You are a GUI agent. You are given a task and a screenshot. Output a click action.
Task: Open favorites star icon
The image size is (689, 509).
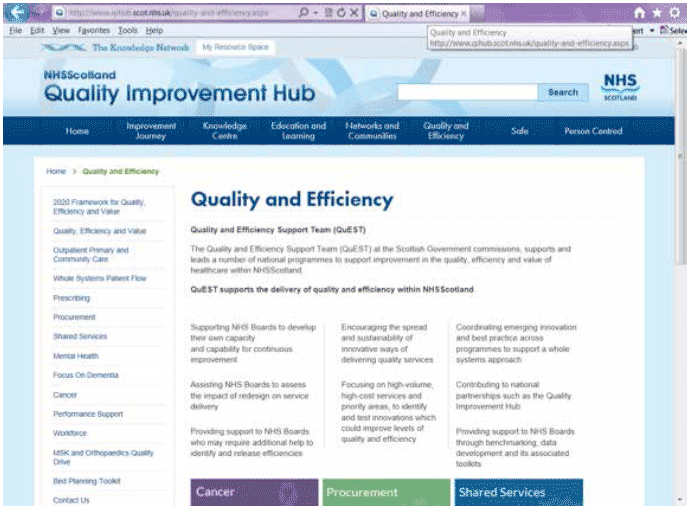click(x=657, y=13)
